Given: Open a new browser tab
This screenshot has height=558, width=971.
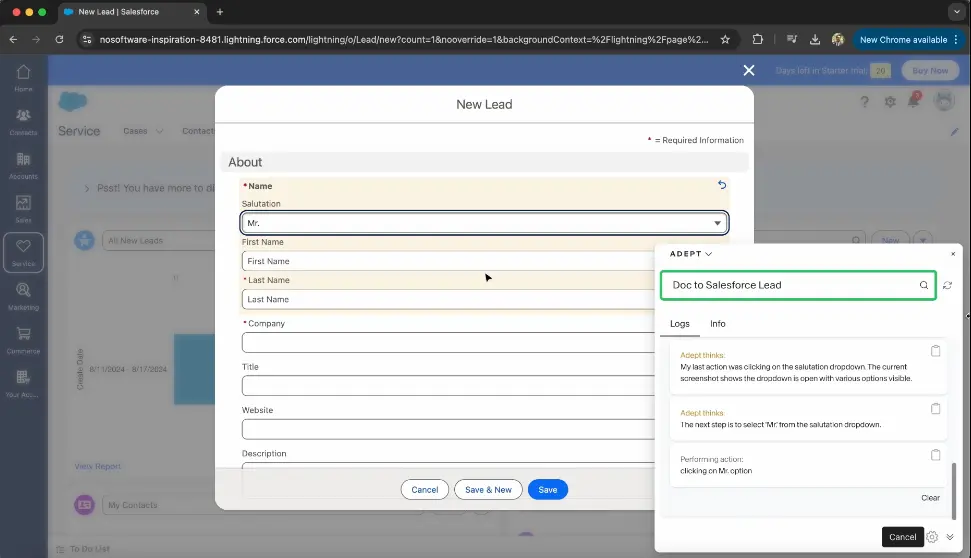Looking at the screenshot, I should [x=220, y=12].
